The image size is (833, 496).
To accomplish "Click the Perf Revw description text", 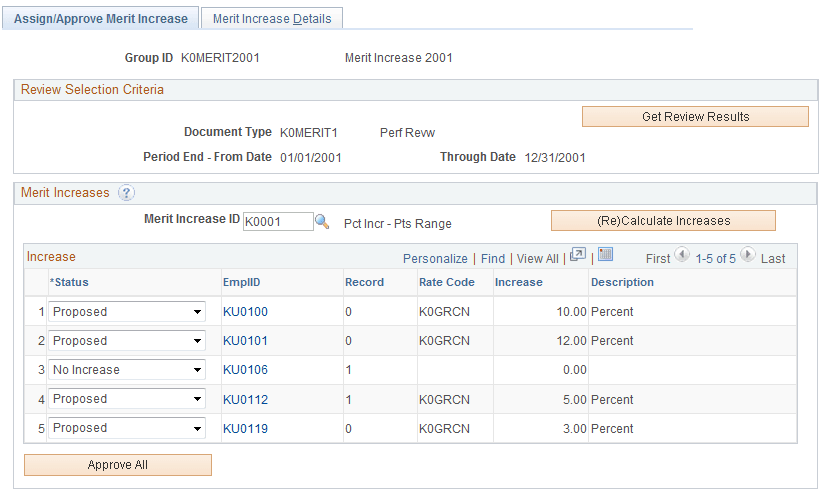I will pos(407,133).
